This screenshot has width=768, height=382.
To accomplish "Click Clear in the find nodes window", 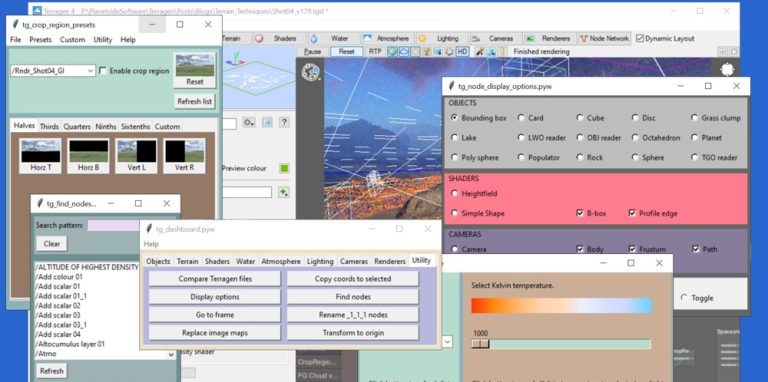I will click(x=51, y=243).
